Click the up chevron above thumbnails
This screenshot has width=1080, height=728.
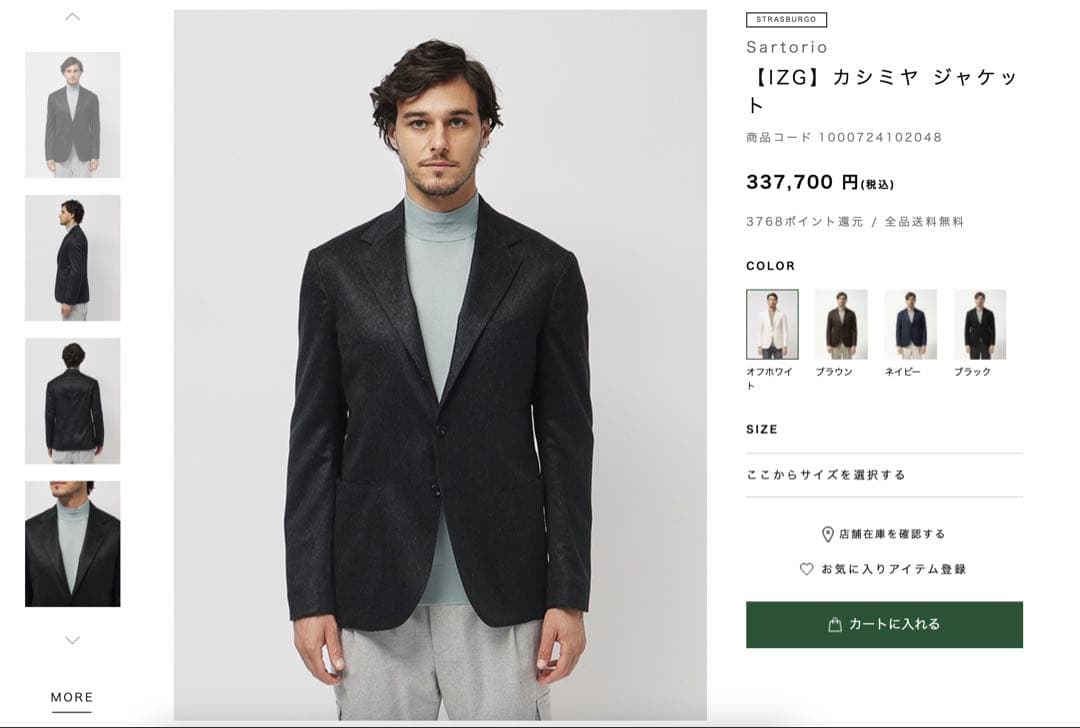pos(72,17)
